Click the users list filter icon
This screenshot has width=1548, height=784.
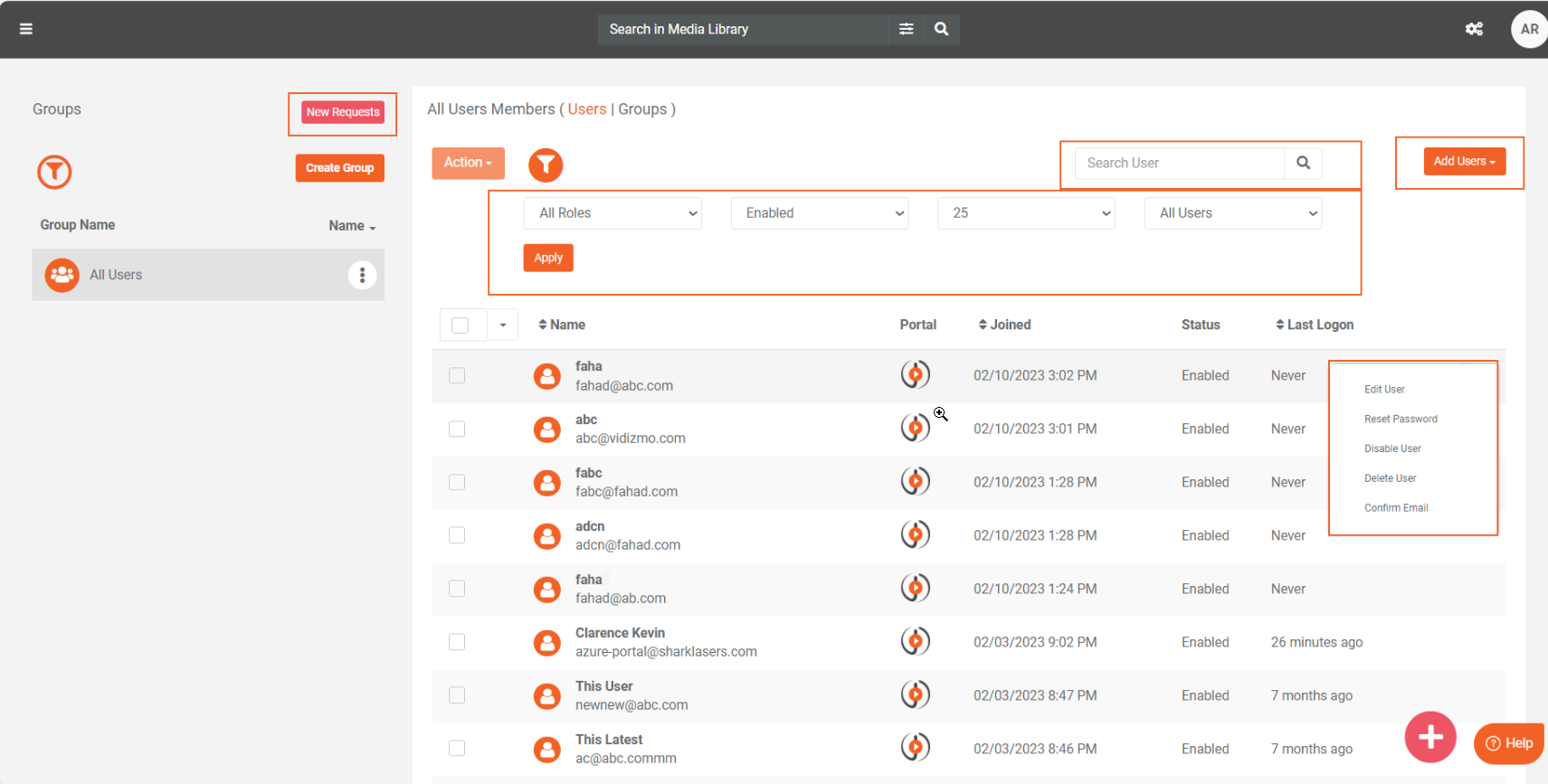click(x=546, y=165)
